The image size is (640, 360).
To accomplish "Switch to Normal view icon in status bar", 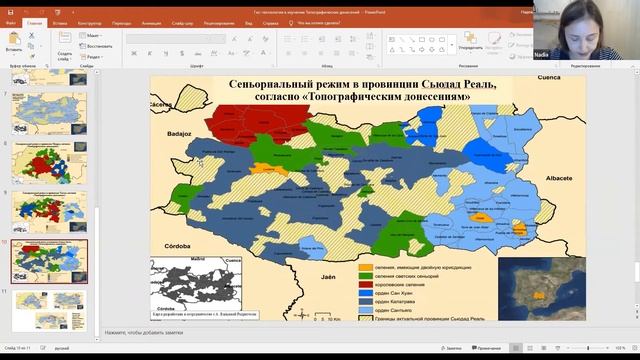I will tap(516, 348).
